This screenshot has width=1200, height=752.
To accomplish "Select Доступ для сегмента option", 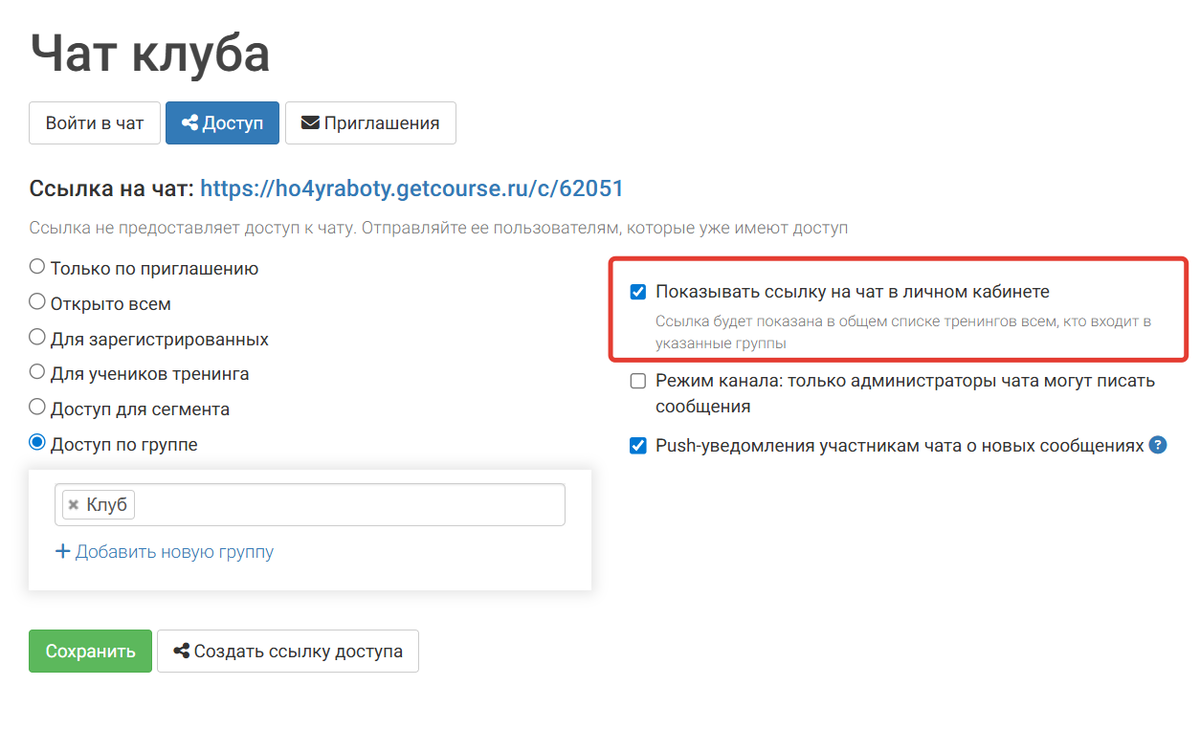I will [x=37, y=407].
